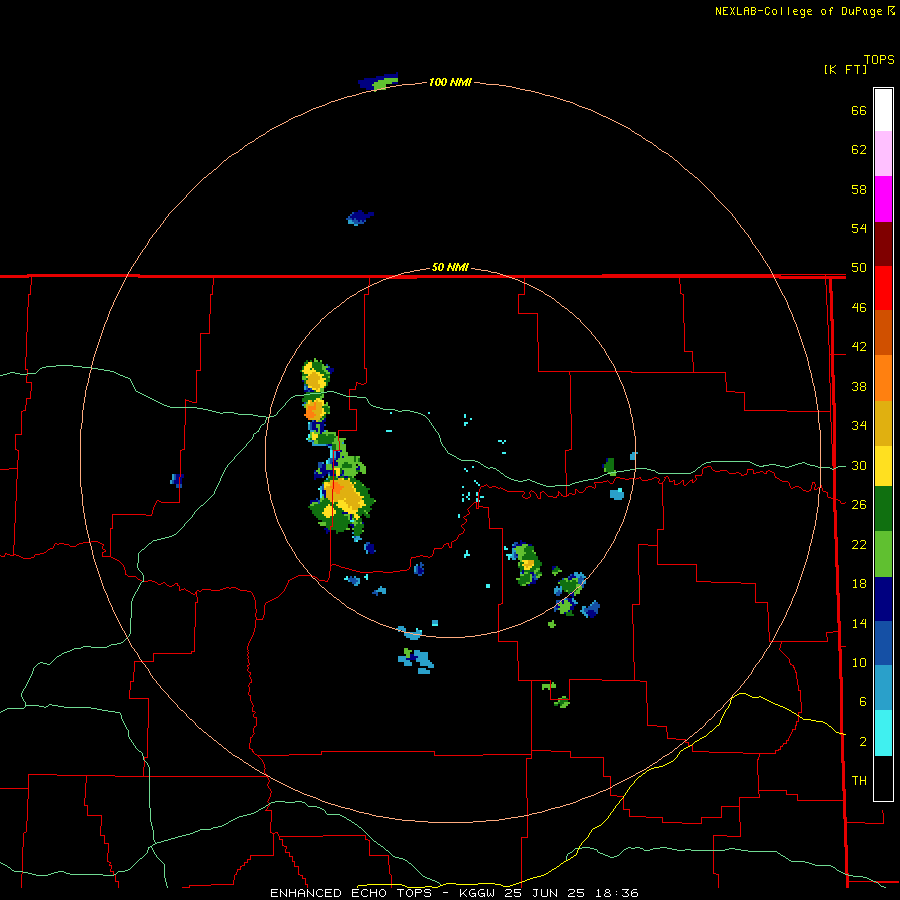Click the 100 NMI range ring label

pyautogui.click(x=450, y=82)
